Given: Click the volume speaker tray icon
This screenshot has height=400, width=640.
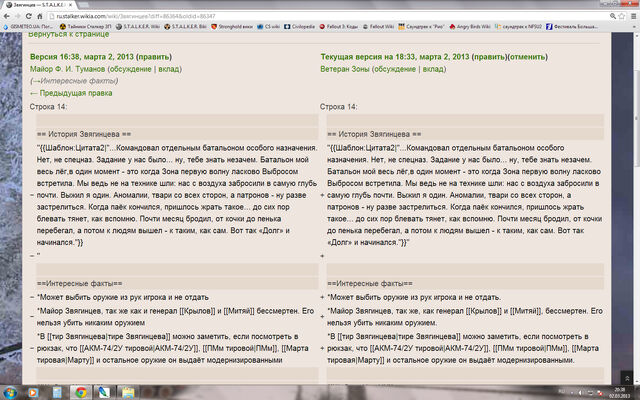Looking at the screenshot, I should tap(580, 393).
